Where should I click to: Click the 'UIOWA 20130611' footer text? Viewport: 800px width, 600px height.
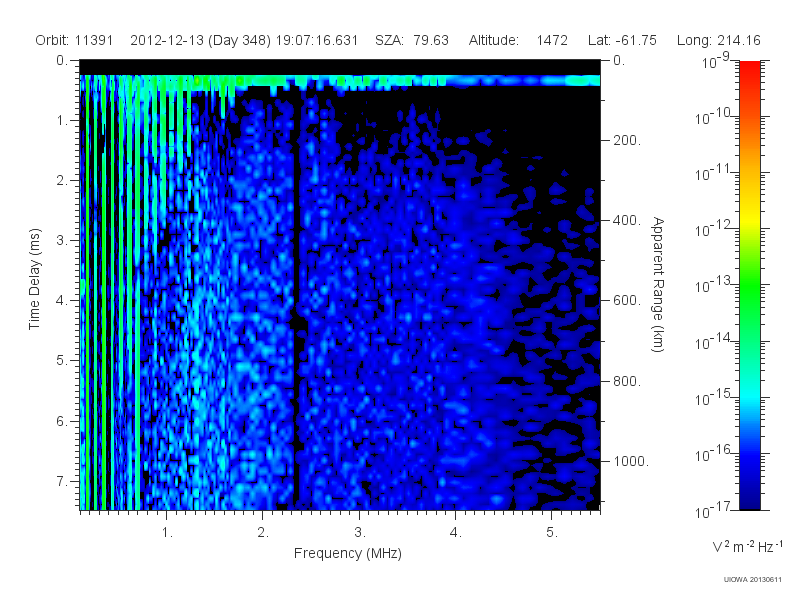(x=753, y=580)
